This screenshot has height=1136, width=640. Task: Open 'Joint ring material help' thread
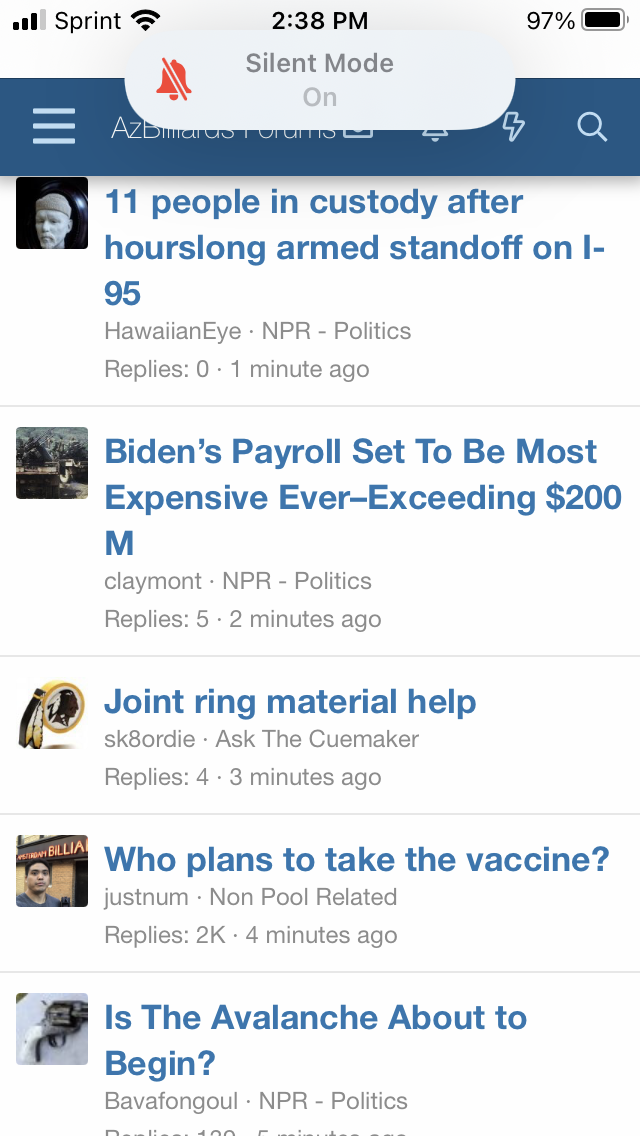coord(290,702)
